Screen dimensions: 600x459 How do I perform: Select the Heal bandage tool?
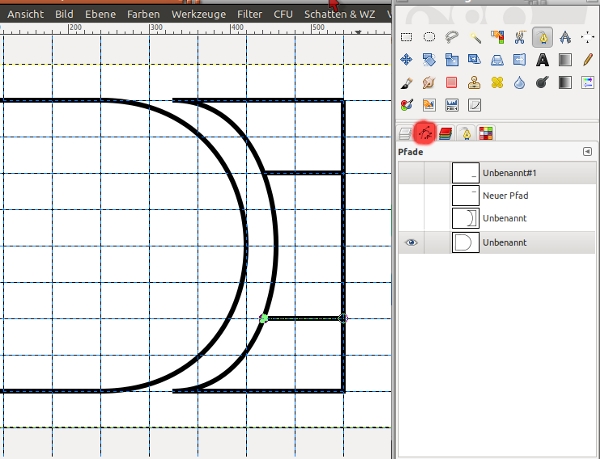point(497,83)
